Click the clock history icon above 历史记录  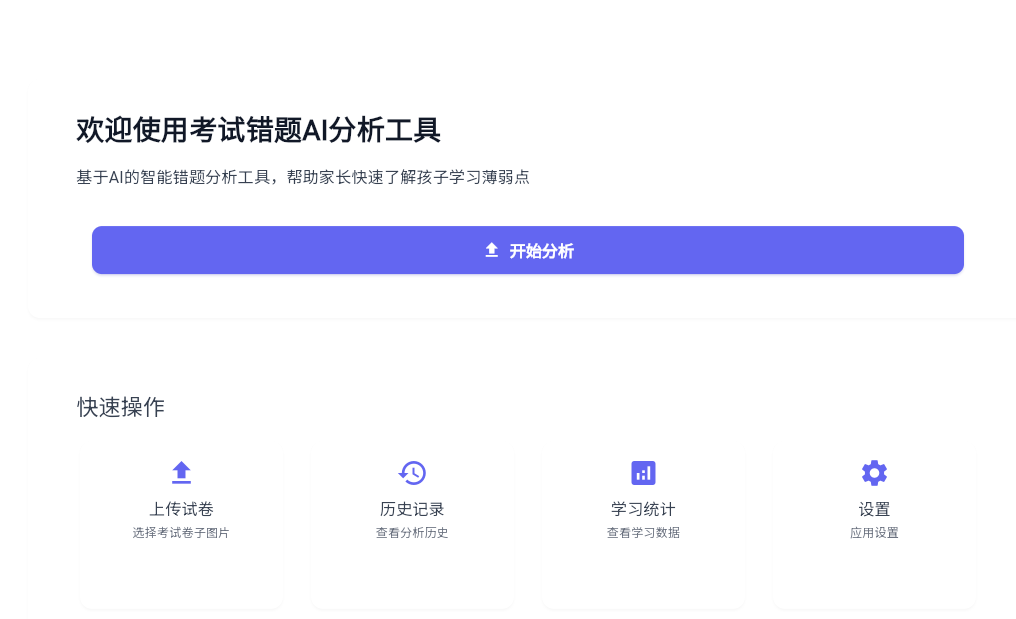pos(412,472)
